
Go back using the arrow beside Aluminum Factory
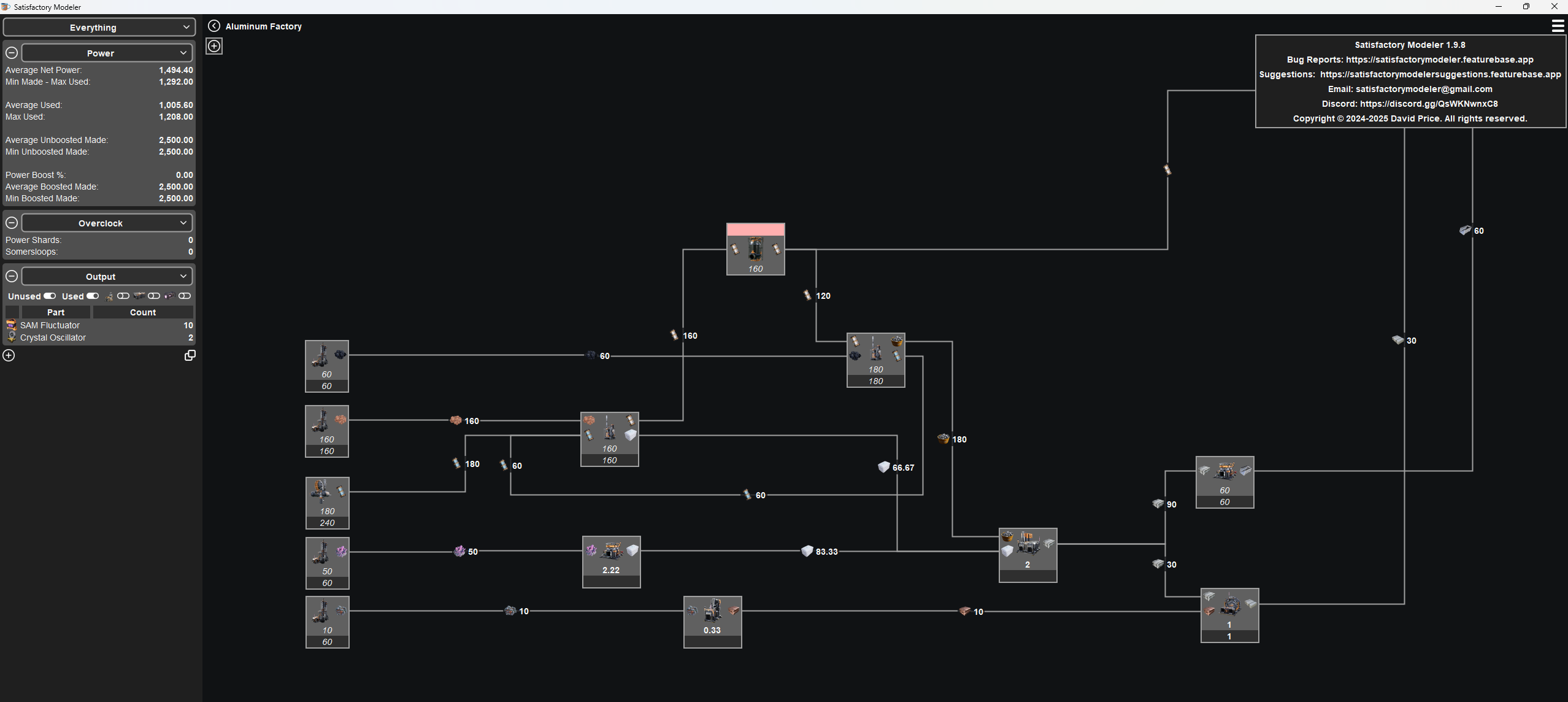(213, 26)
